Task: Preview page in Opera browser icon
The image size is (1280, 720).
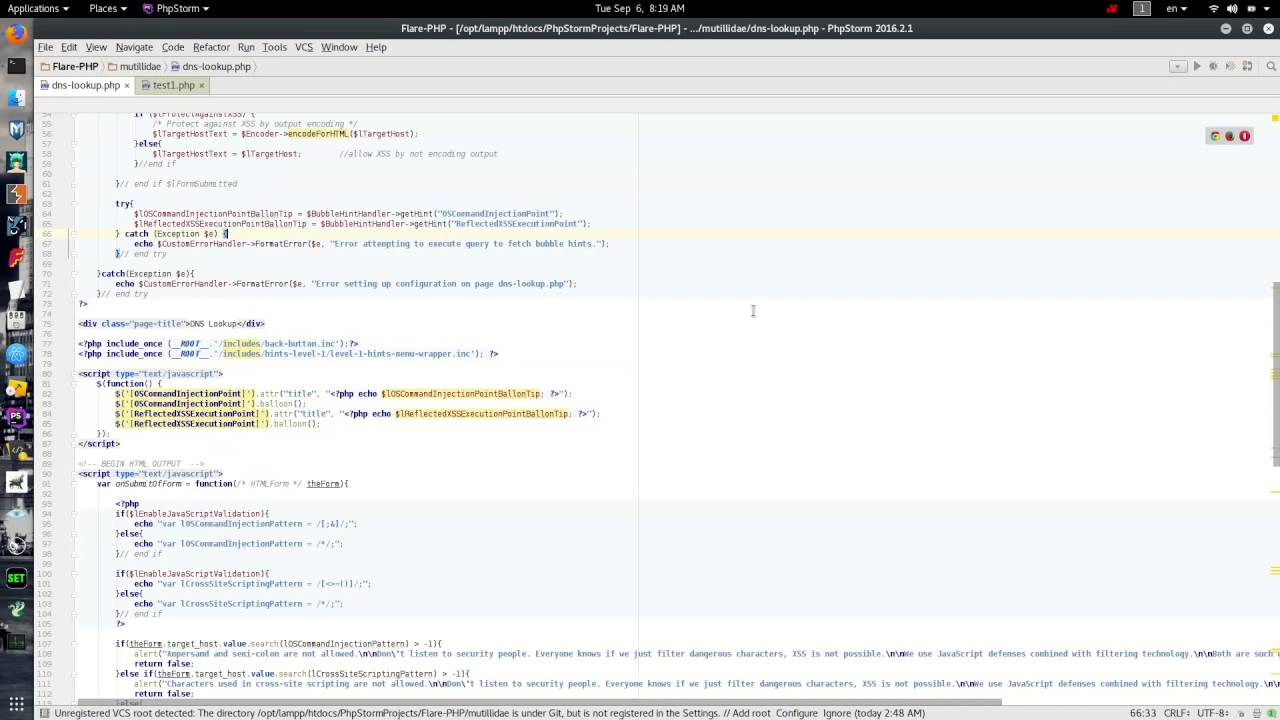Action: pos(1245,136)
